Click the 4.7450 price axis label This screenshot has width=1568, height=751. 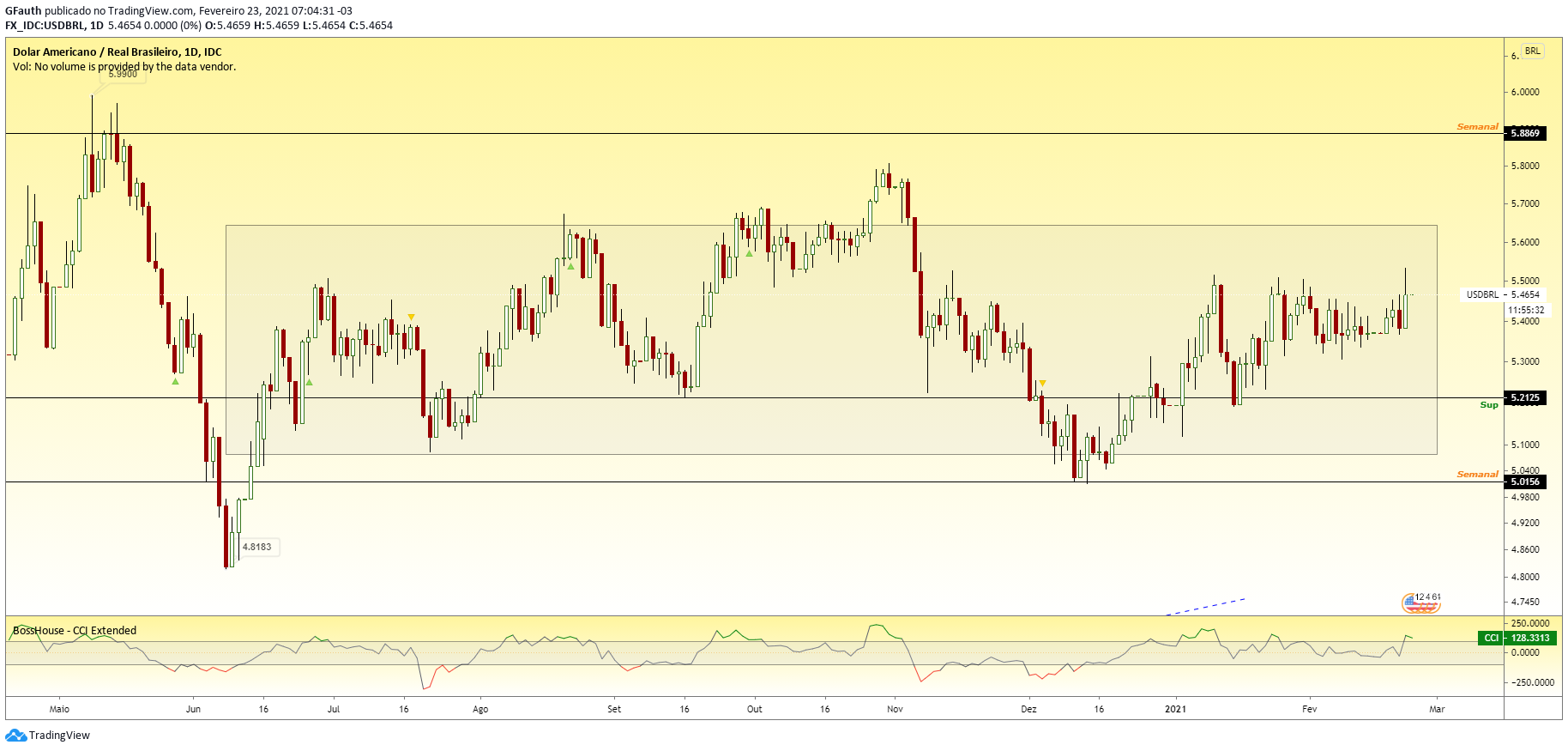pyautogui.click(x=1525, y=602)
